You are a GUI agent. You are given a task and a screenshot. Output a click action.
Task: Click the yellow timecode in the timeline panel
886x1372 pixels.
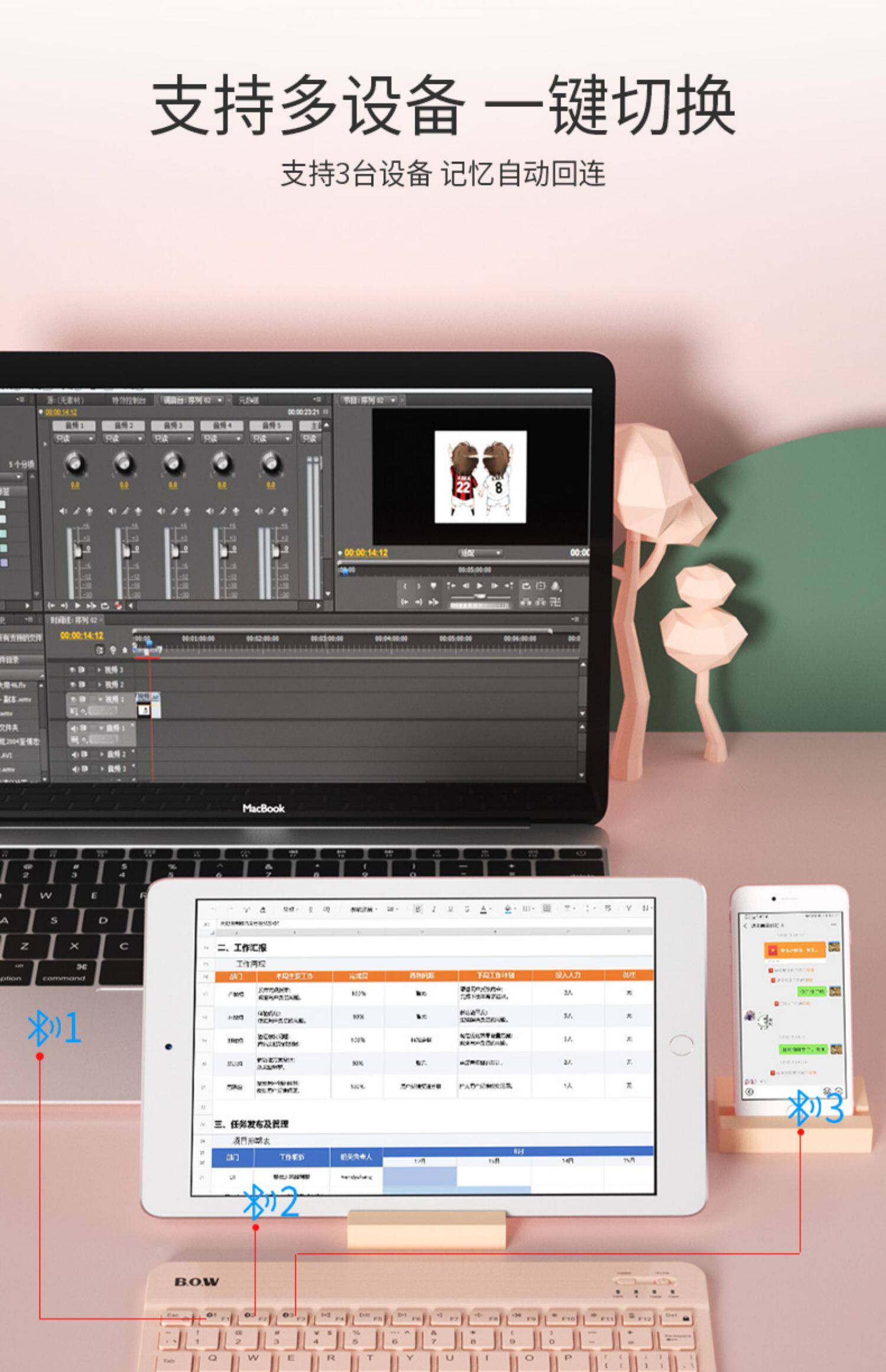[x=82, y=635]
